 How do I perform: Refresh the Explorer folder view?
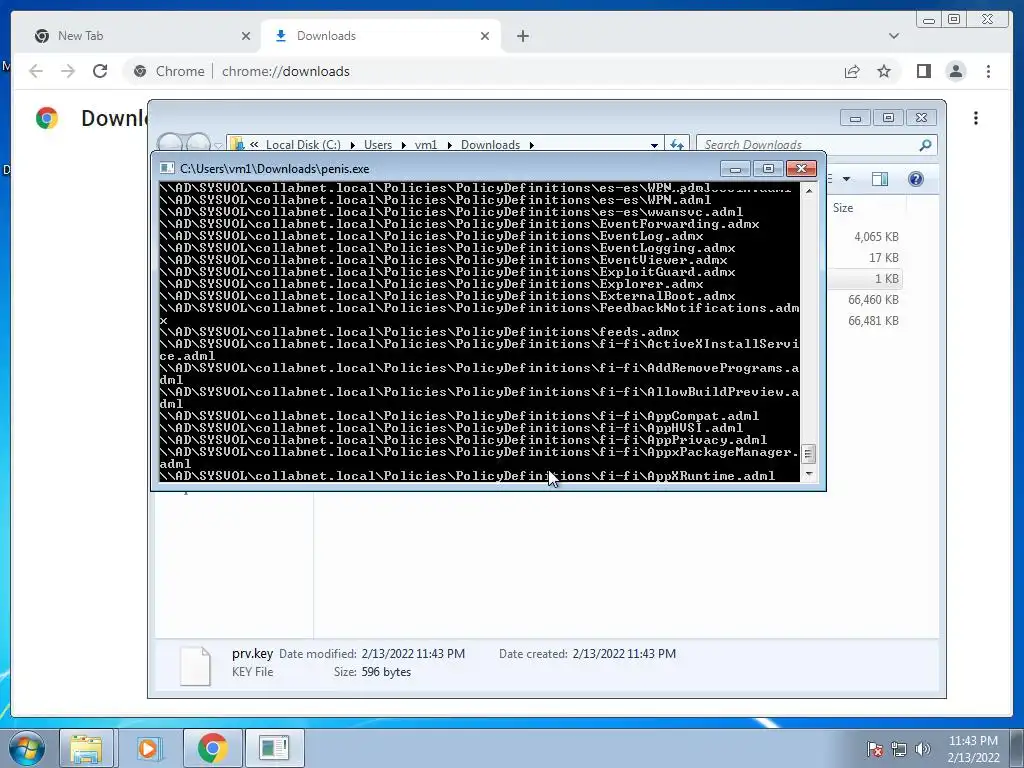click(677, 144)
